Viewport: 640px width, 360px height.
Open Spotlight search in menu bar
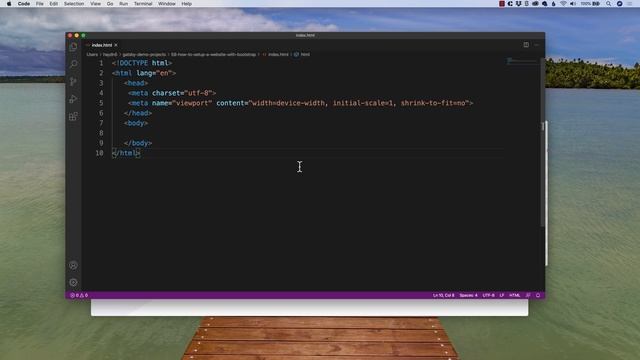pos(609,4)
